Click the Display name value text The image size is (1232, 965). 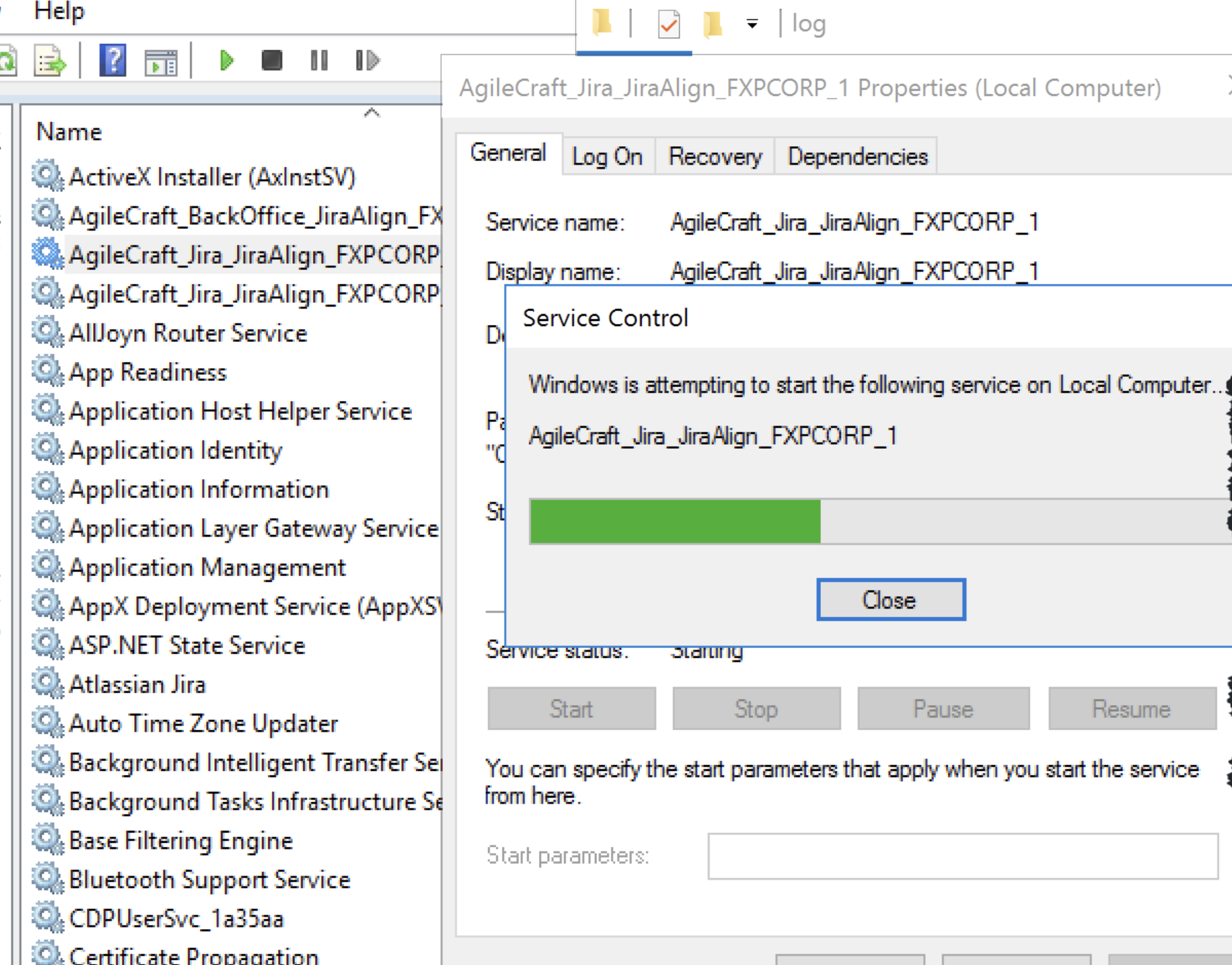854,271
